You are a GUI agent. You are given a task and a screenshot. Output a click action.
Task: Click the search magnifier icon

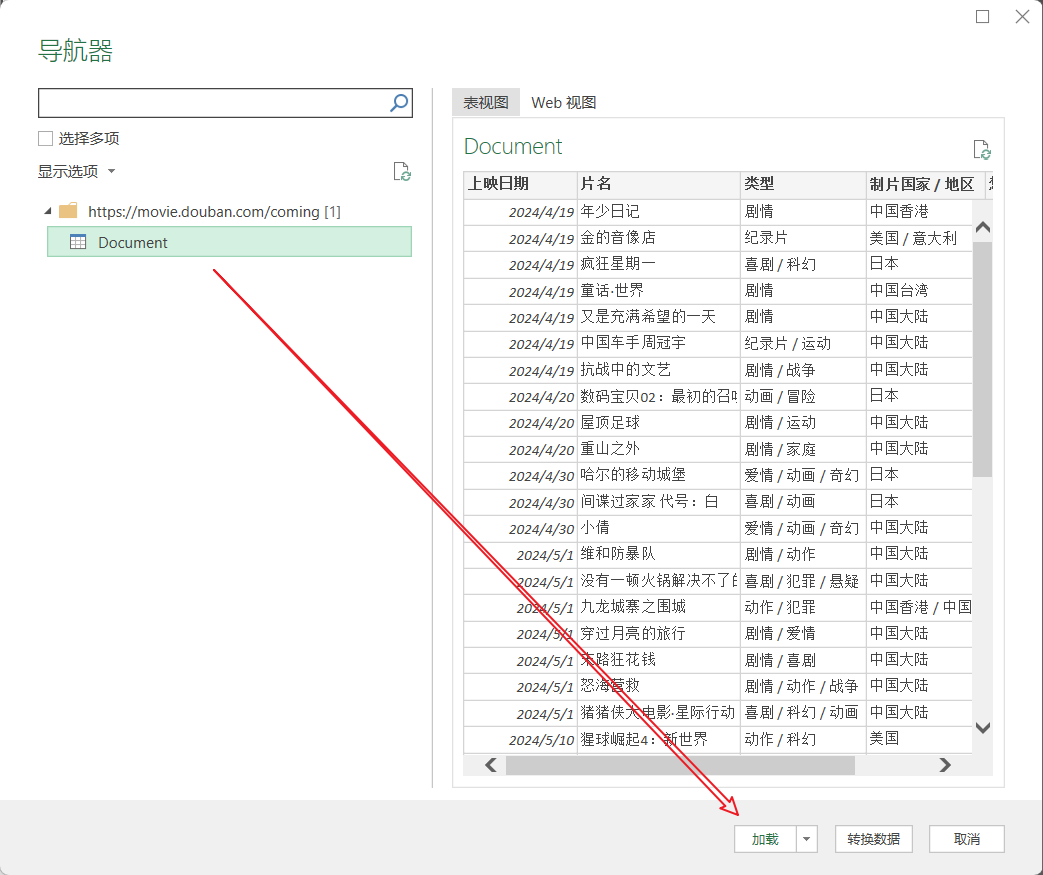398,103
